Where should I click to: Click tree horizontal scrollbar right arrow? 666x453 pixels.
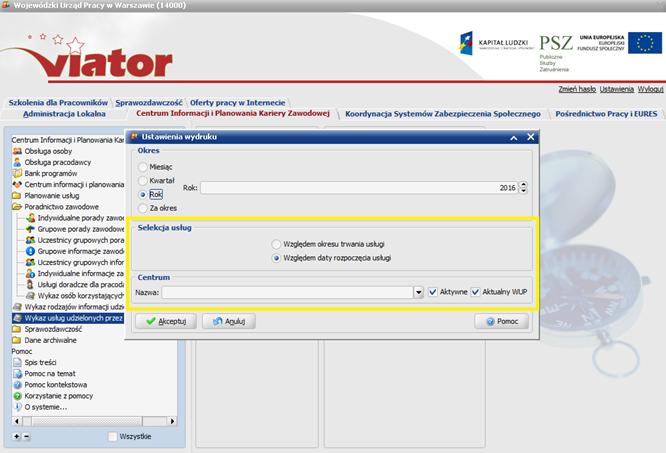click(x=172, y=421)
